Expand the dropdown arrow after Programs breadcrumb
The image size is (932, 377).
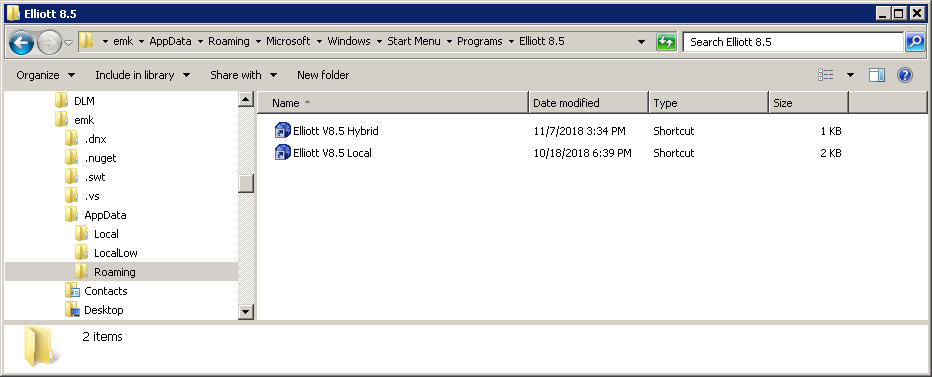511,42
